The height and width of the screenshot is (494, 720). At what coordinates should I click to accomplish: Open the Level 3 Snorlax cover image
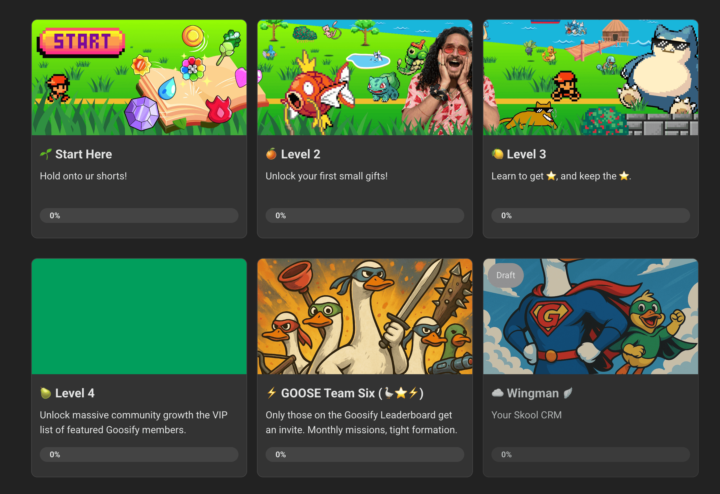pos(591,78)
